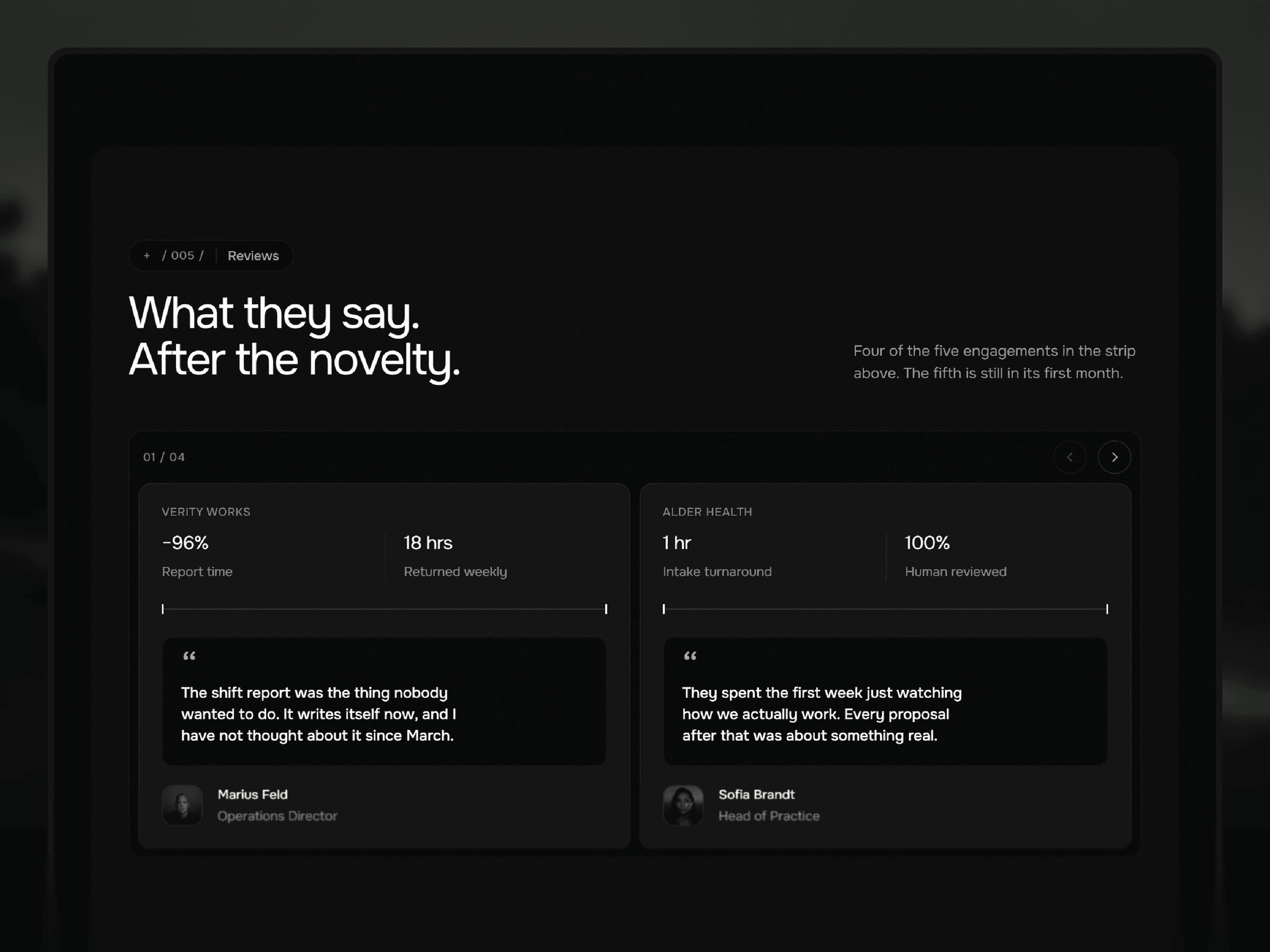Go to the next review slide
This screenshot has width=1270, height=952.
tap(1114, 457)
